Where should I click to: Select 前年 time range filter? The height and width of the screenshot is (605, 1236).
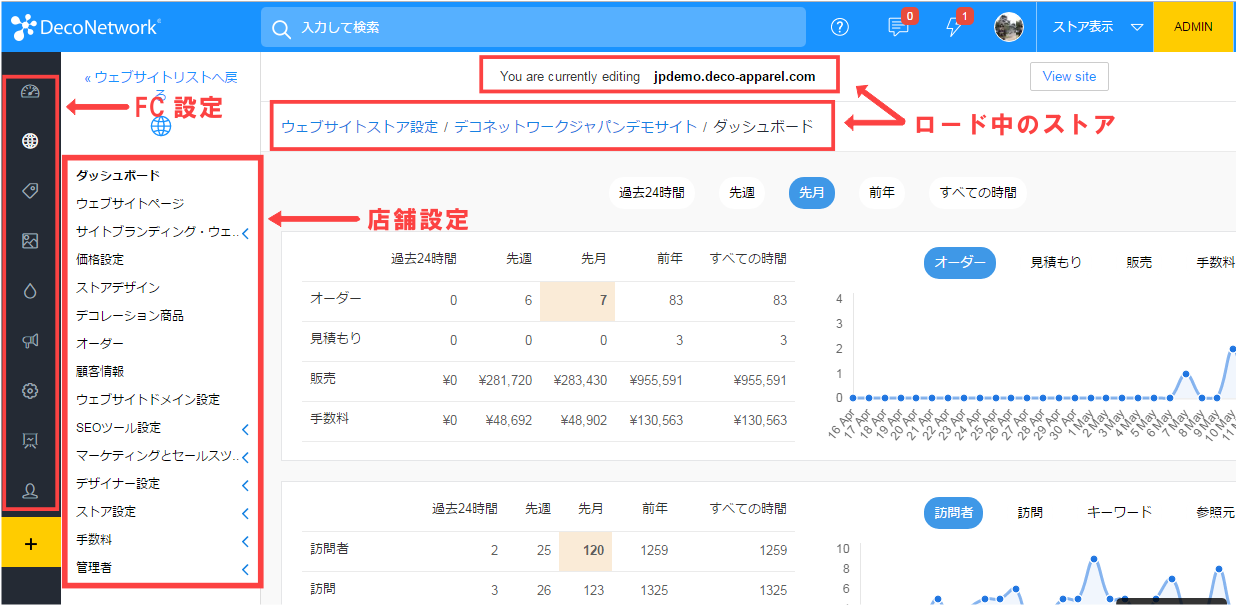tap(882, 193)
